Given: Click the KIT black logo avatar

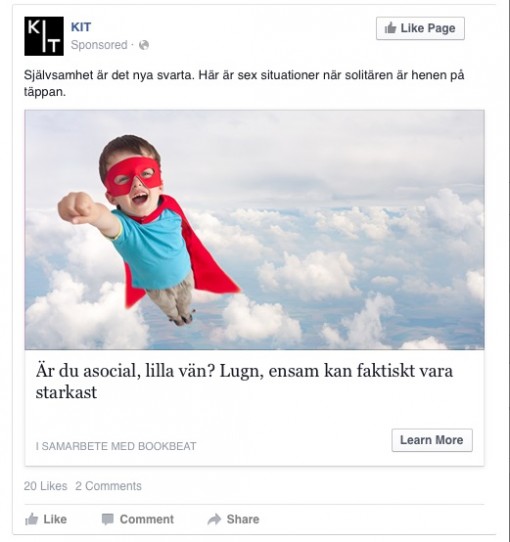Looking at the screenshot, I should click(44, 36).
